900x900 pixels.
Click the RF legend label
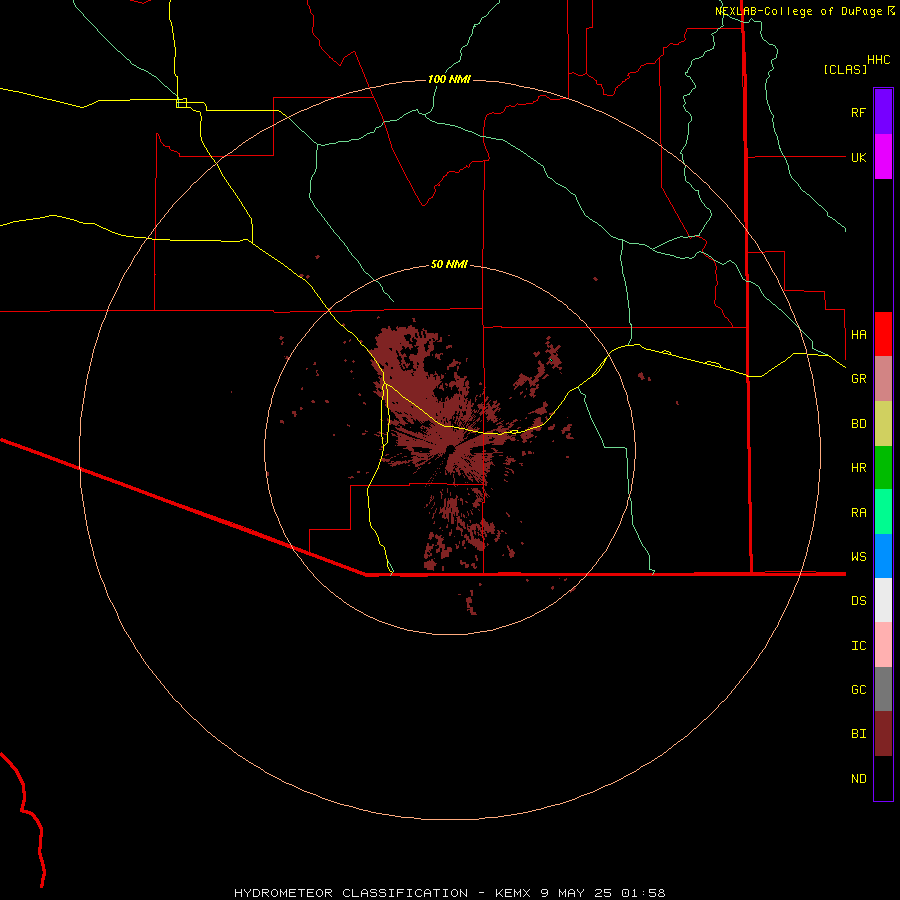858,112
